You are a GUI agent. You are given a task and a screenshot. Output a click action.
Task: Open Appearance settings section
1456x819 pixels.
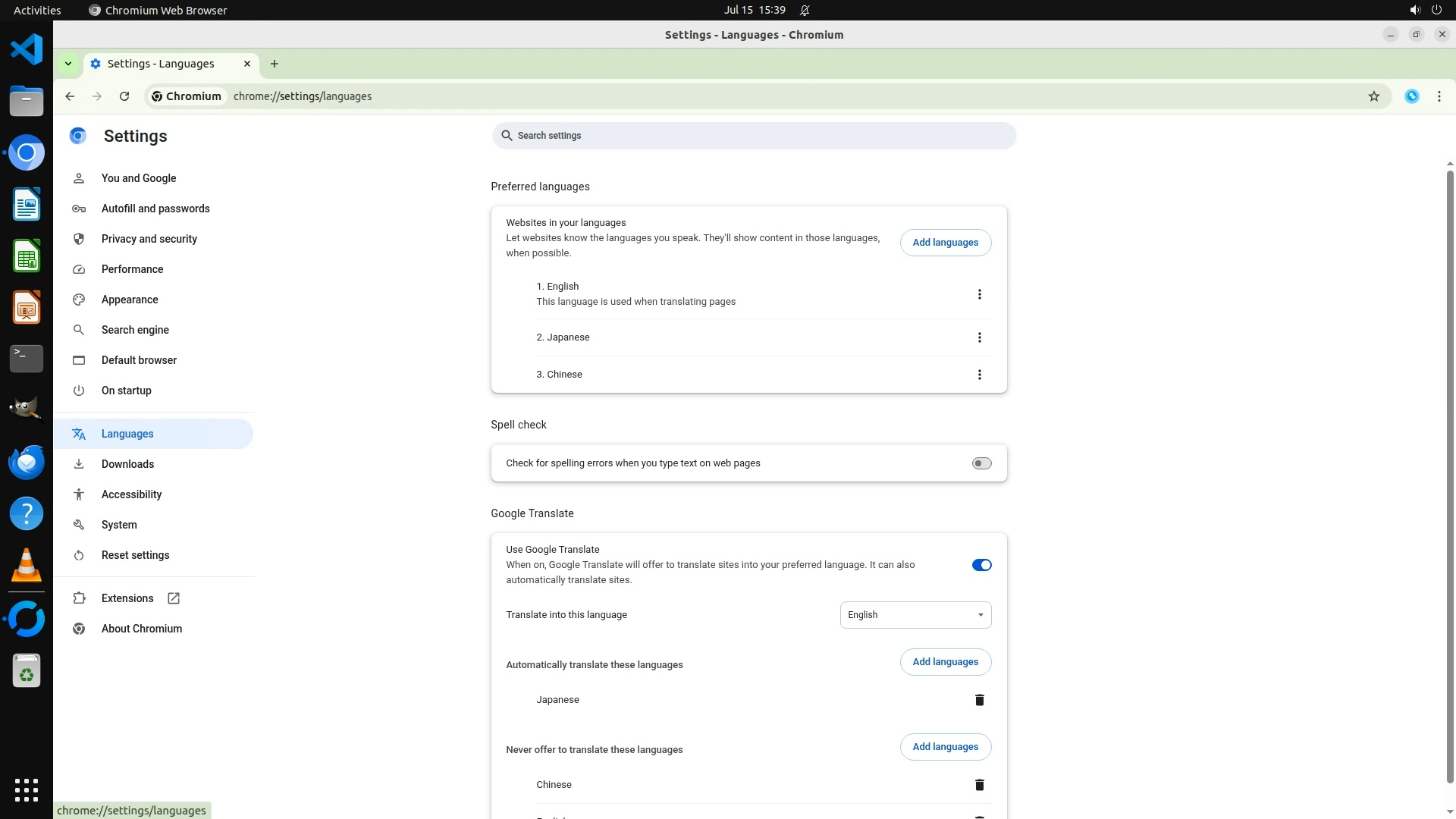click(130, 300)
